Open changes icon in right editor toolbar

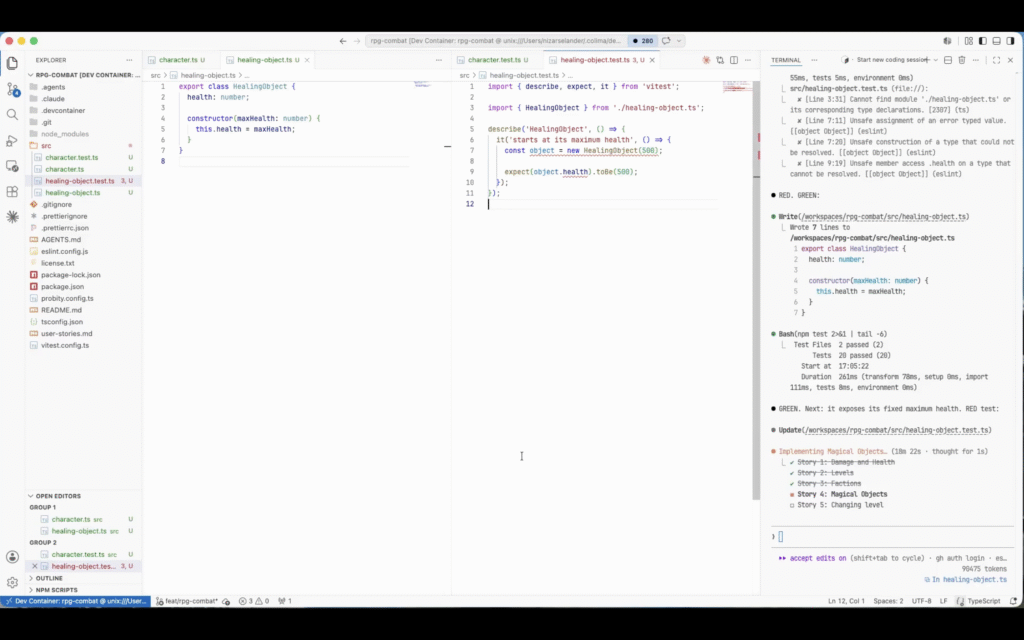tap(720, 60)
